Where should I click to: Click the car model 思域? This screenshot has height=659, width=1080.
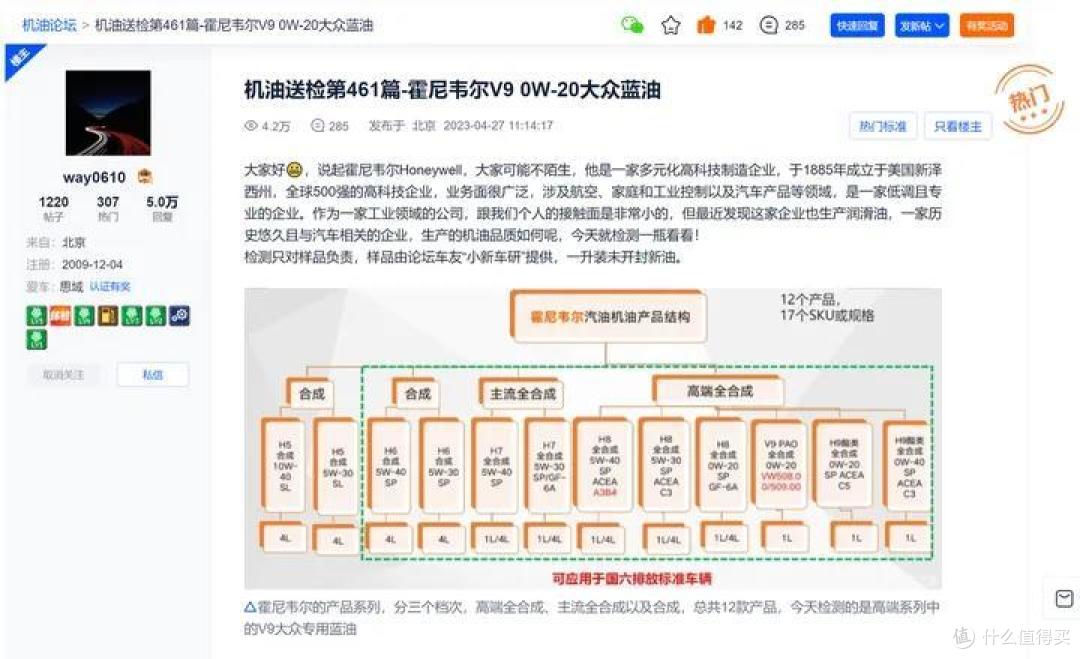[x=71, y=286]
